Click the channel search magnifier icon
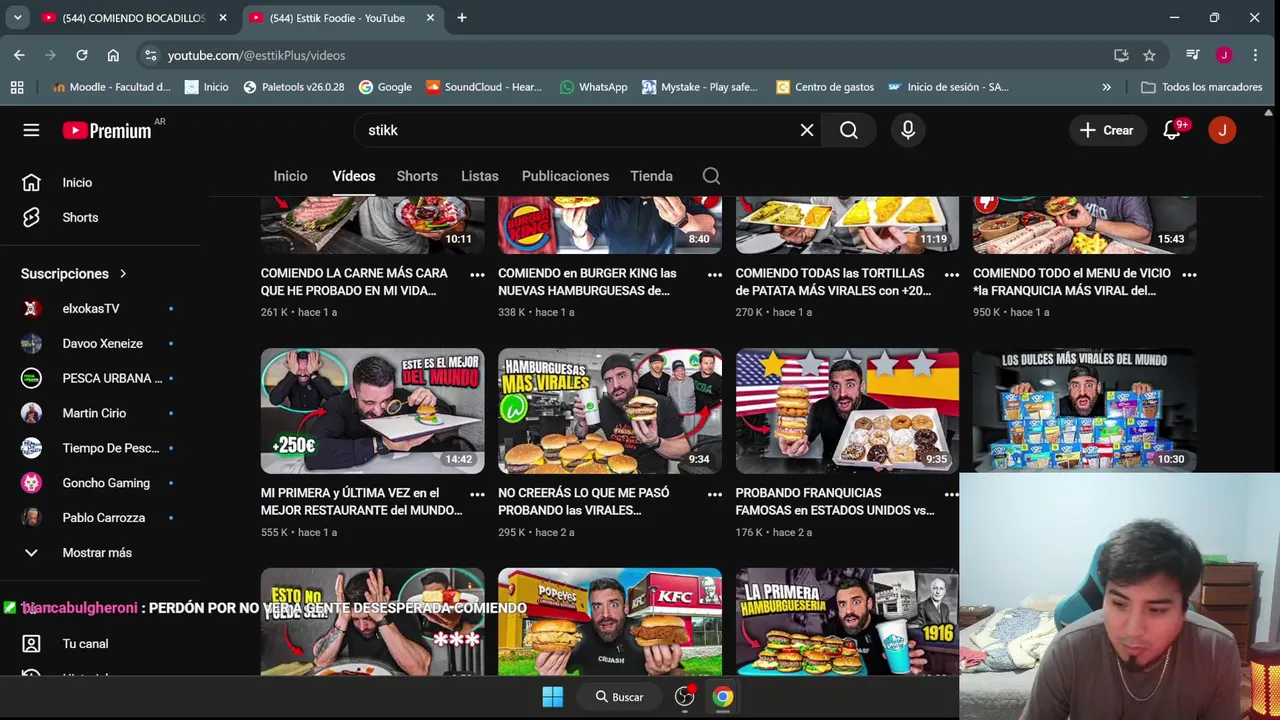1280x720 pixels. tap(711, 176)
